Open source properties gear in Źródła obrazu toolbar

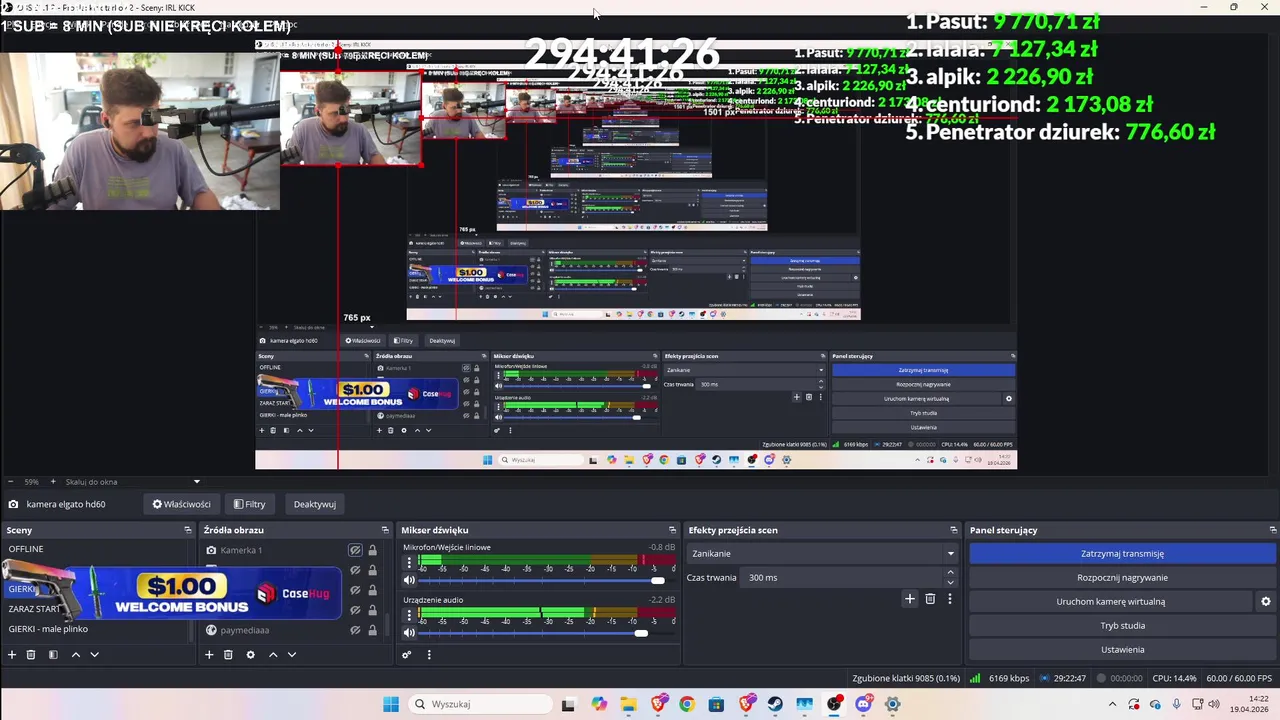[250, 655]
